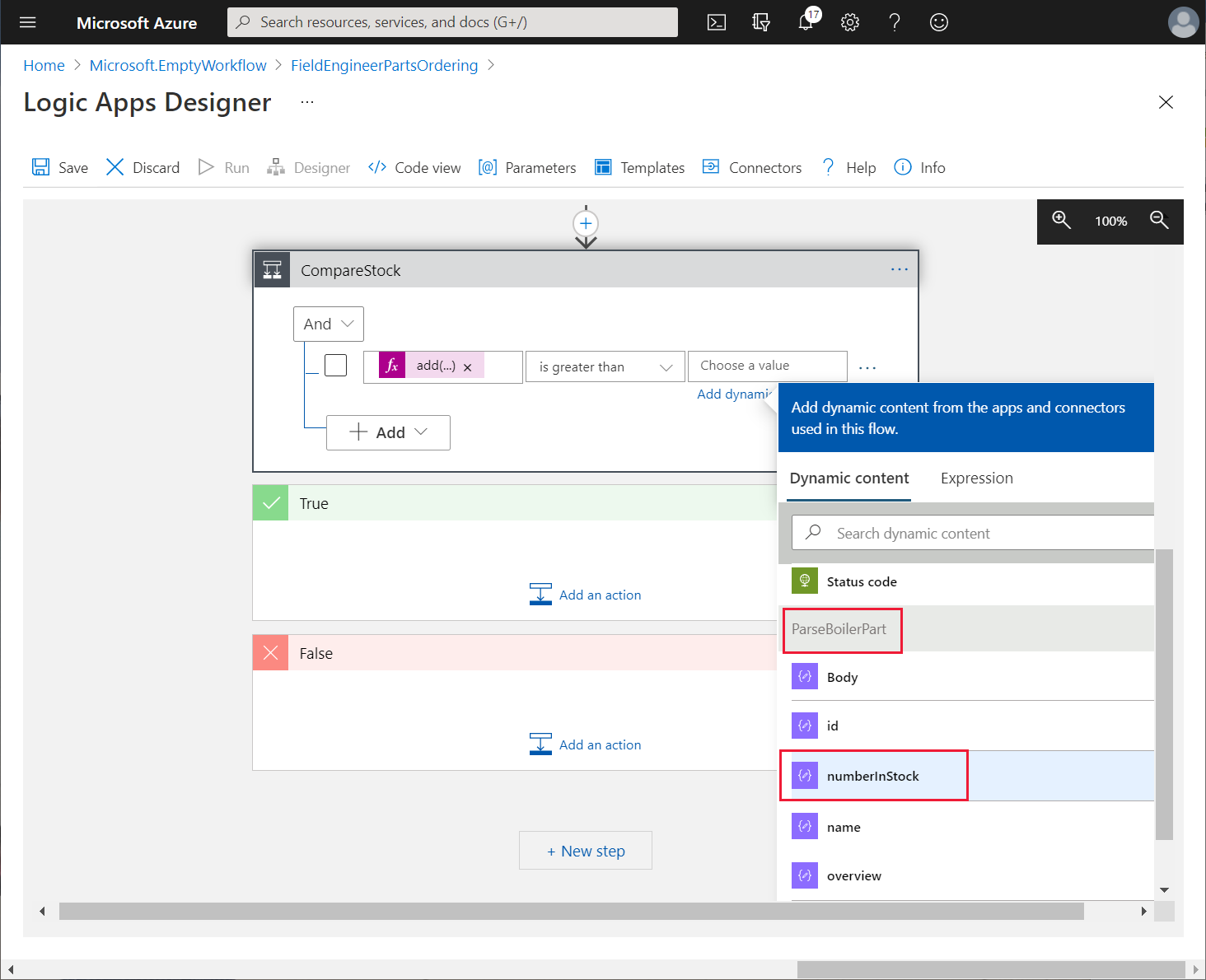Viewport: 1206px width, 980px height.
Task: Open the Directory and subscription filter
Action: pos(761,22)
